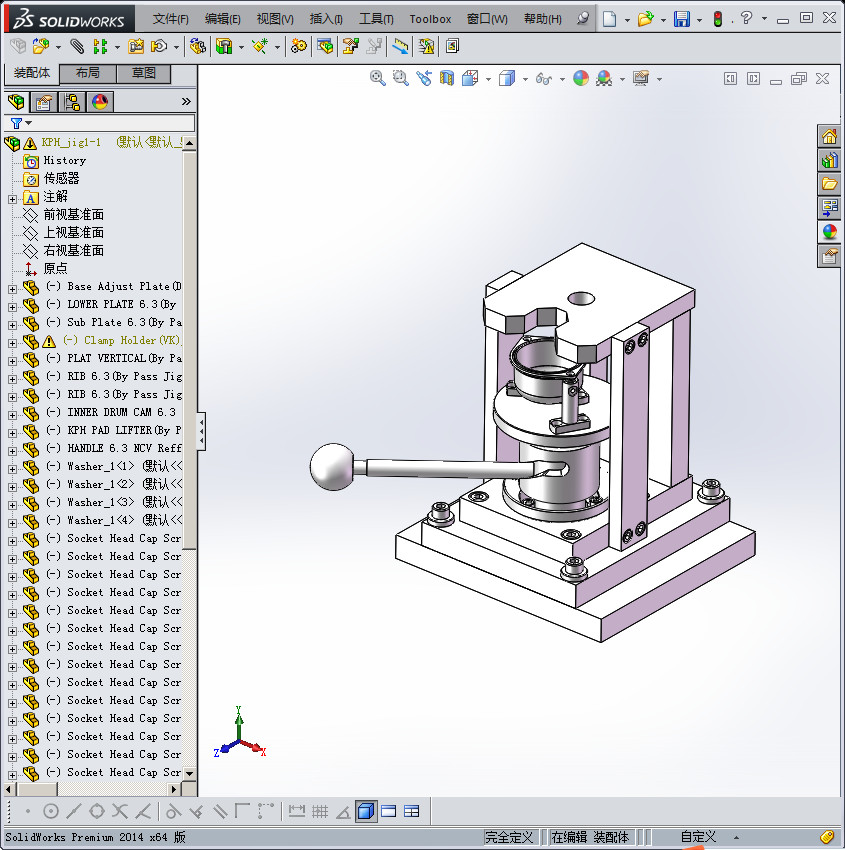Click the Zoom to Fit icon
Viewport: 845px width, 850px height.
(378, 79)
